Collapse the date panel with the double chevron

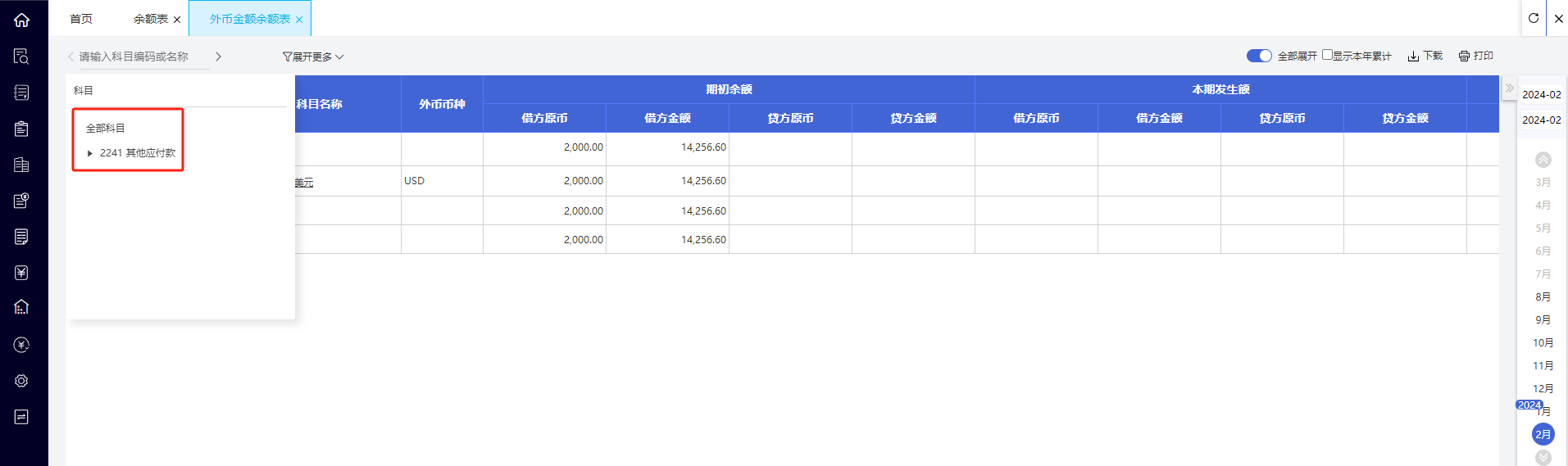[1509, 88]
